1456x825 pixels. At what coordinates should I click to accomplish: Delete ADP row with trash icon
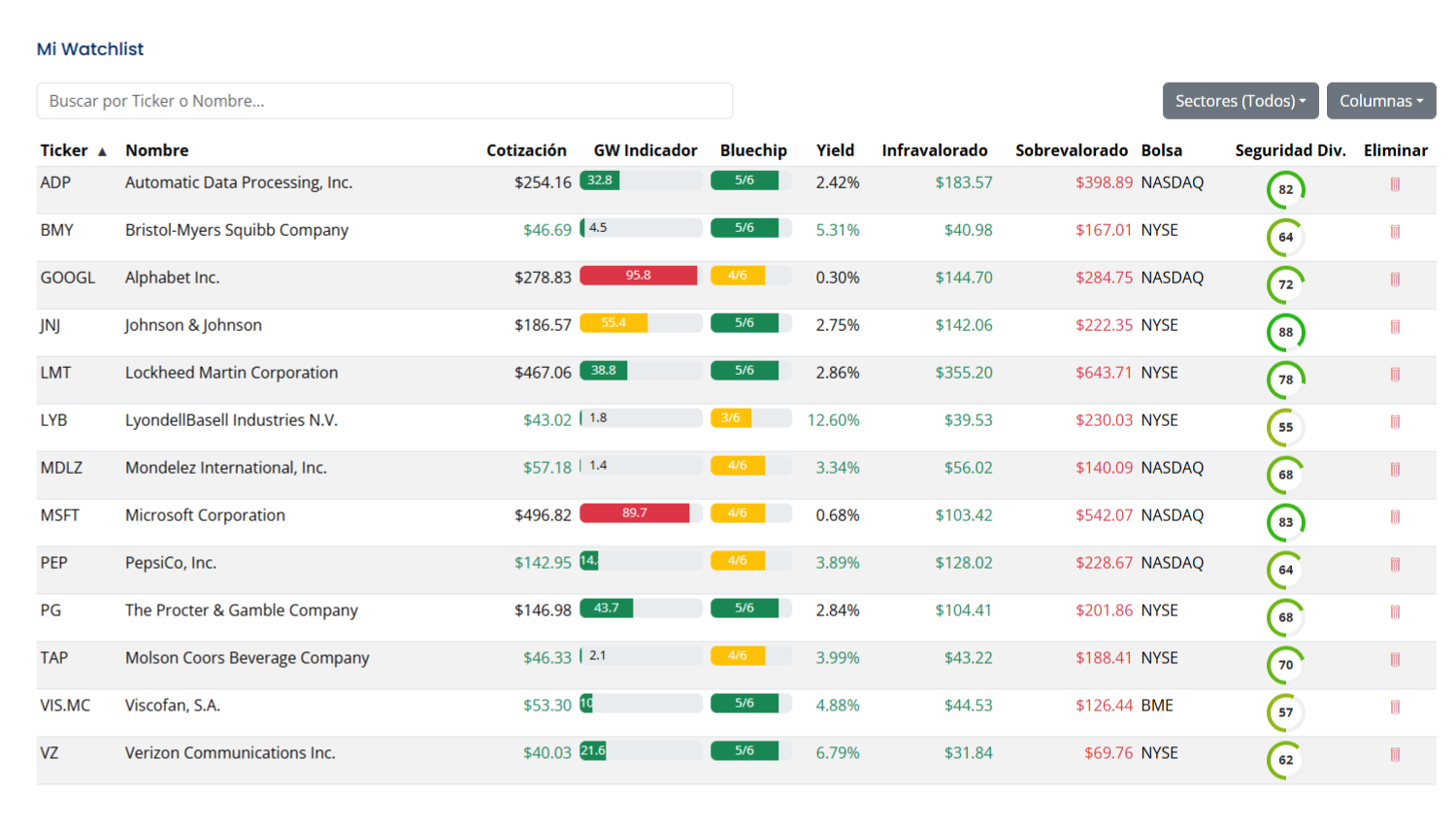click(x=1395, y=184)
